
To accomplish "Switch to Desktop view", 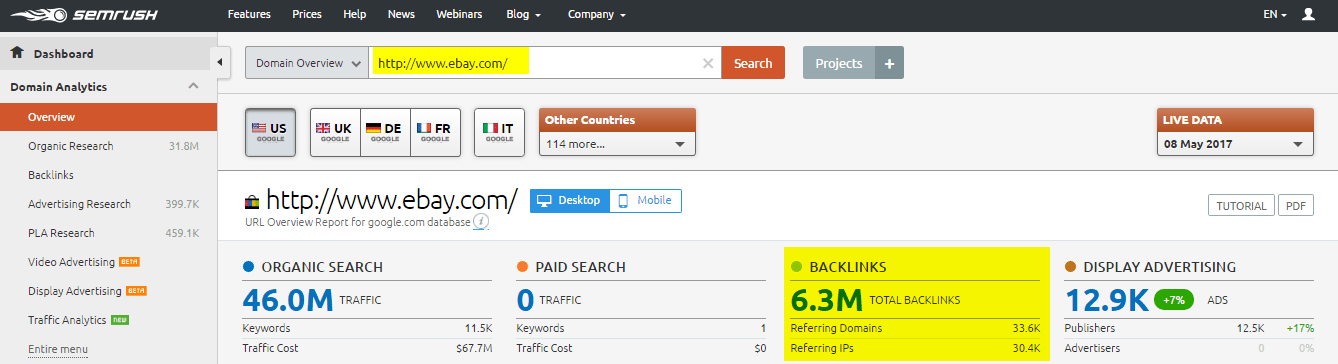I will click(570, 200).
